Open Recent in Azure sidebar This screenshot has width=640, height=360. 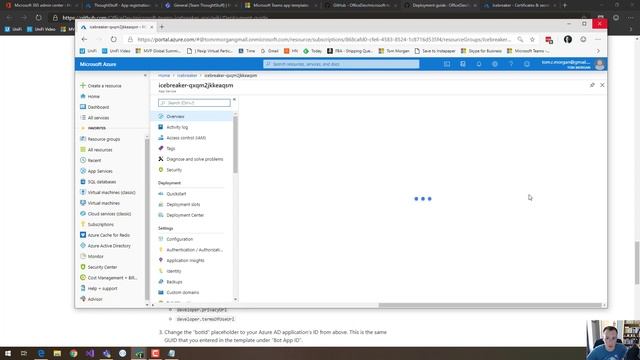91,160
